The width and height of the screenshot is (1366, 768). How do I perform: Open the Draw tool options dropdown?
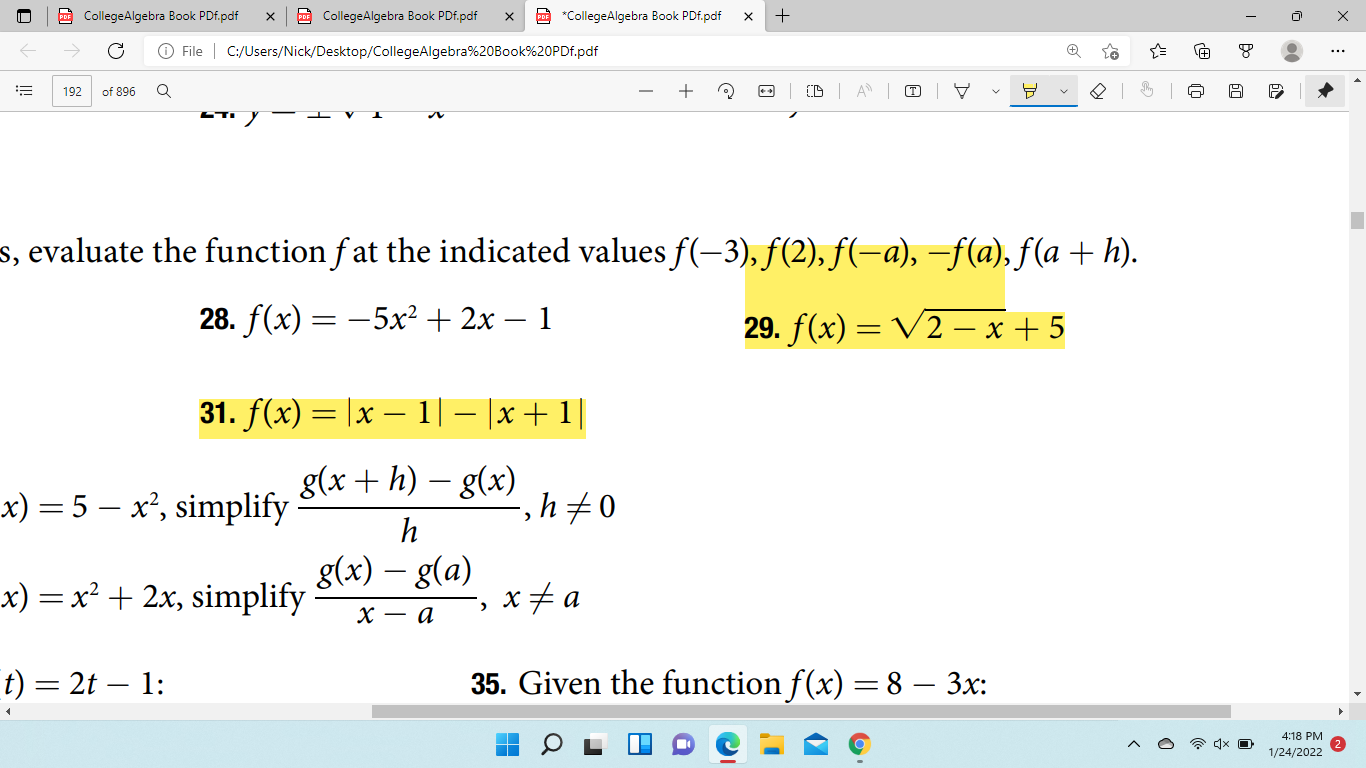point(995,90)
